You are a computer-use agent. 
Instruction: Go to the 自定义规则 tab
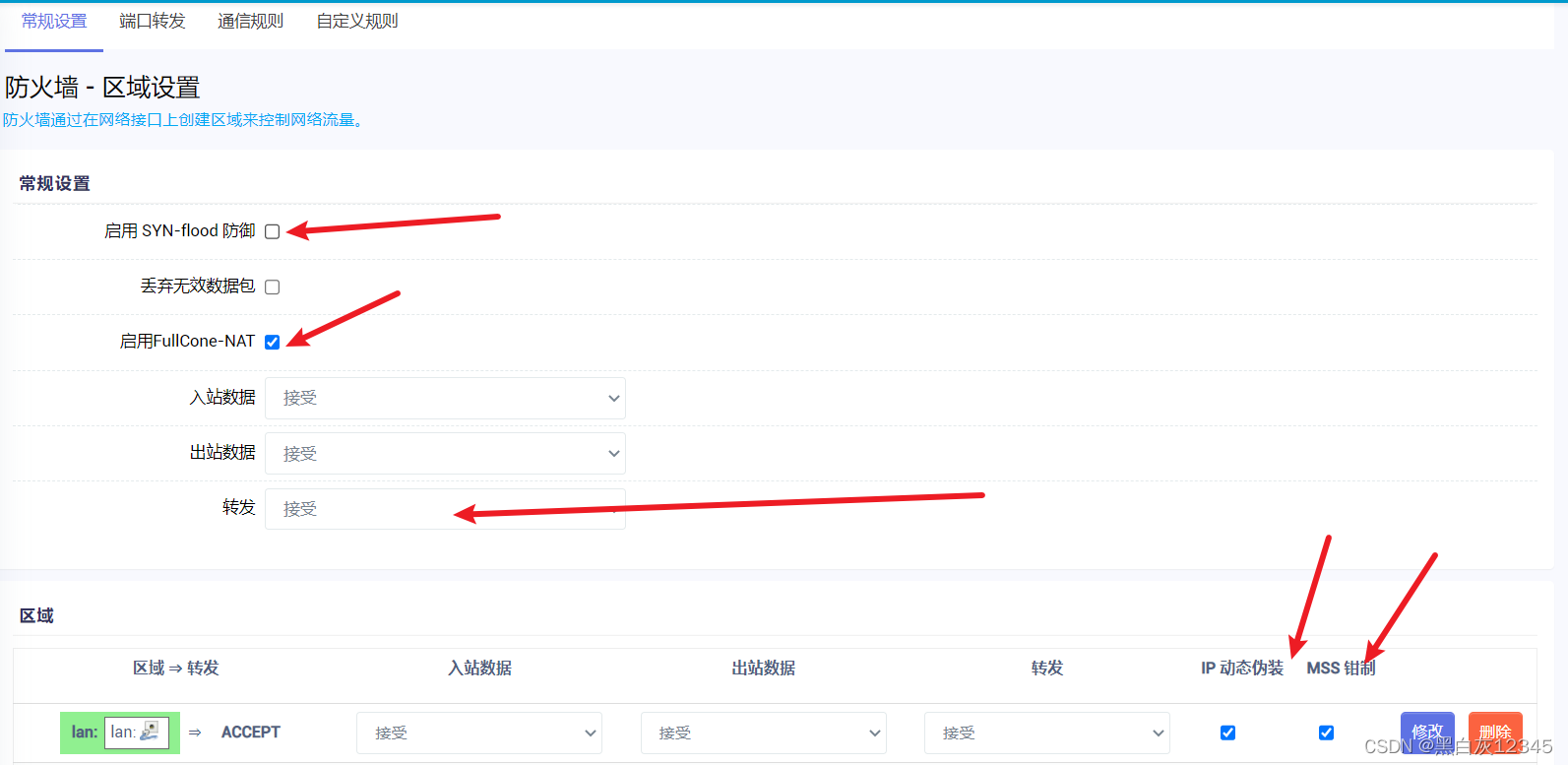point(357,22)
